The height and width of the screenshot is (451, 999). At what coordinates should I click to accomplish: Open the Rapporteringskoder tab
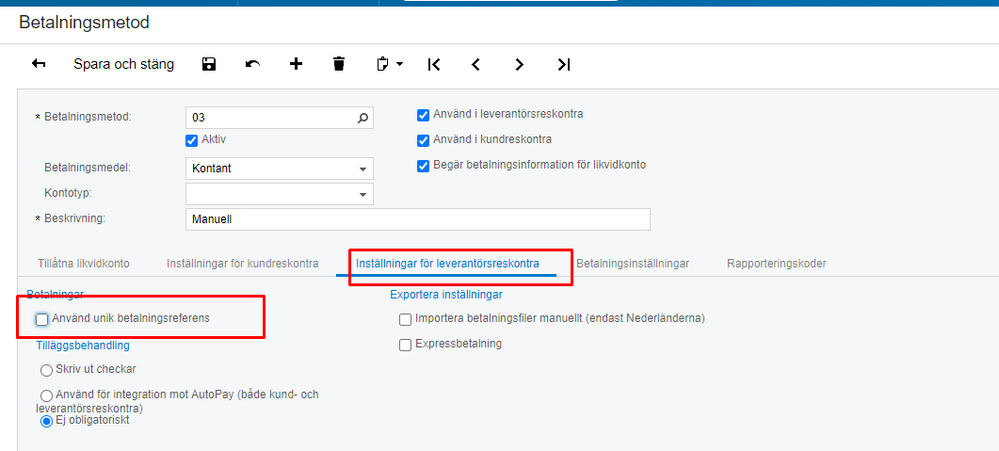point(776,264)
